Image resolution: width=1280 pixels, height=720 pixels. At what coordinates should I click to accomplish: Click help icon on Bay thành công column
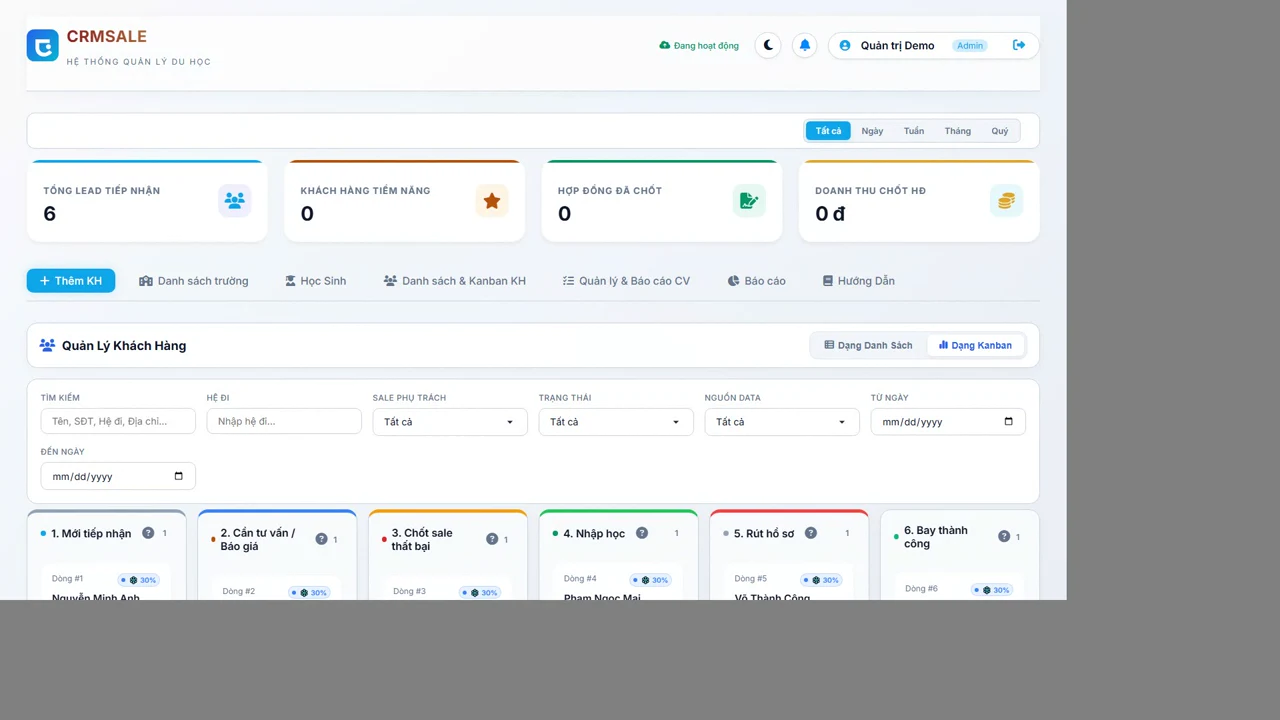pyautogui.click(x=1004, y=537)
